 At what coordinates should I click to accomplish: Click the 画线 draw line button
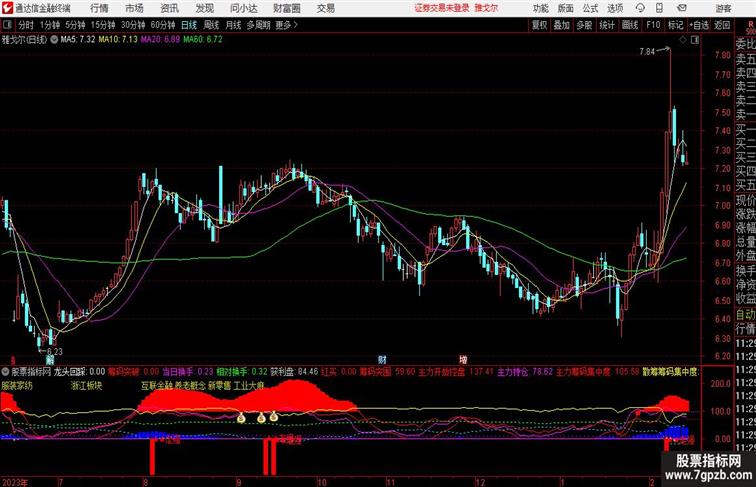tap(630, 25)
